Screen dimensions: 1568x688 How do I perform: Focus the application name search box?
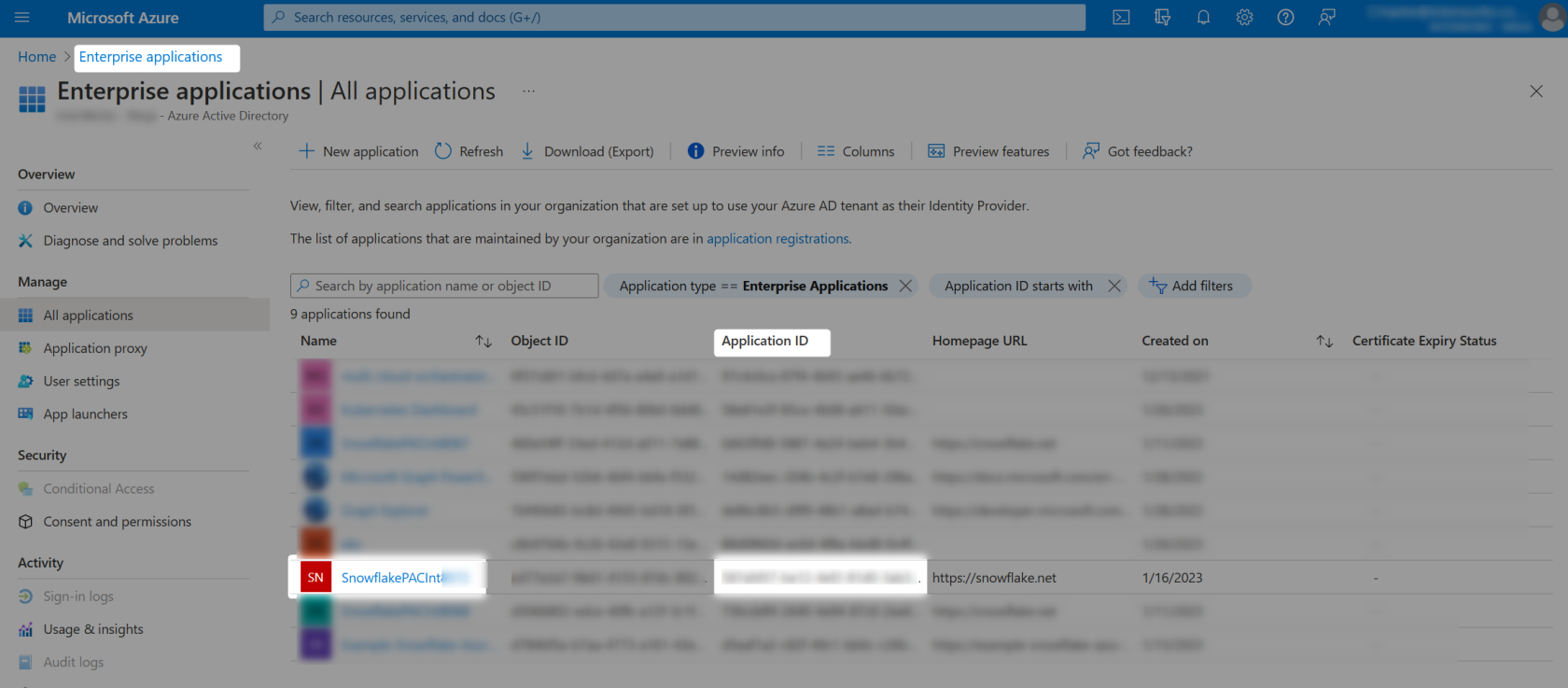(x=444, y=286)
